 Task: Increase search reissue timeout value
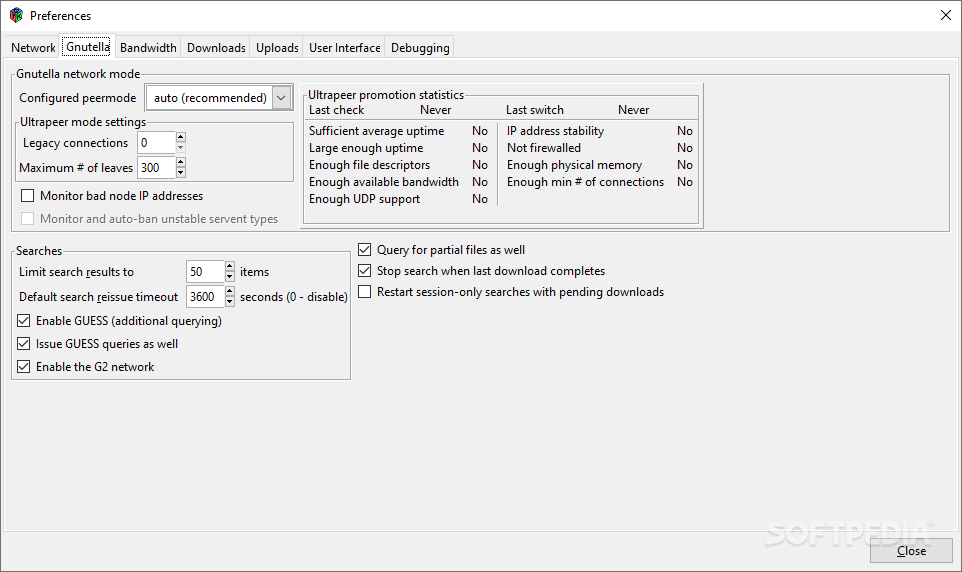pyautogui.click(x=229, y=291)
